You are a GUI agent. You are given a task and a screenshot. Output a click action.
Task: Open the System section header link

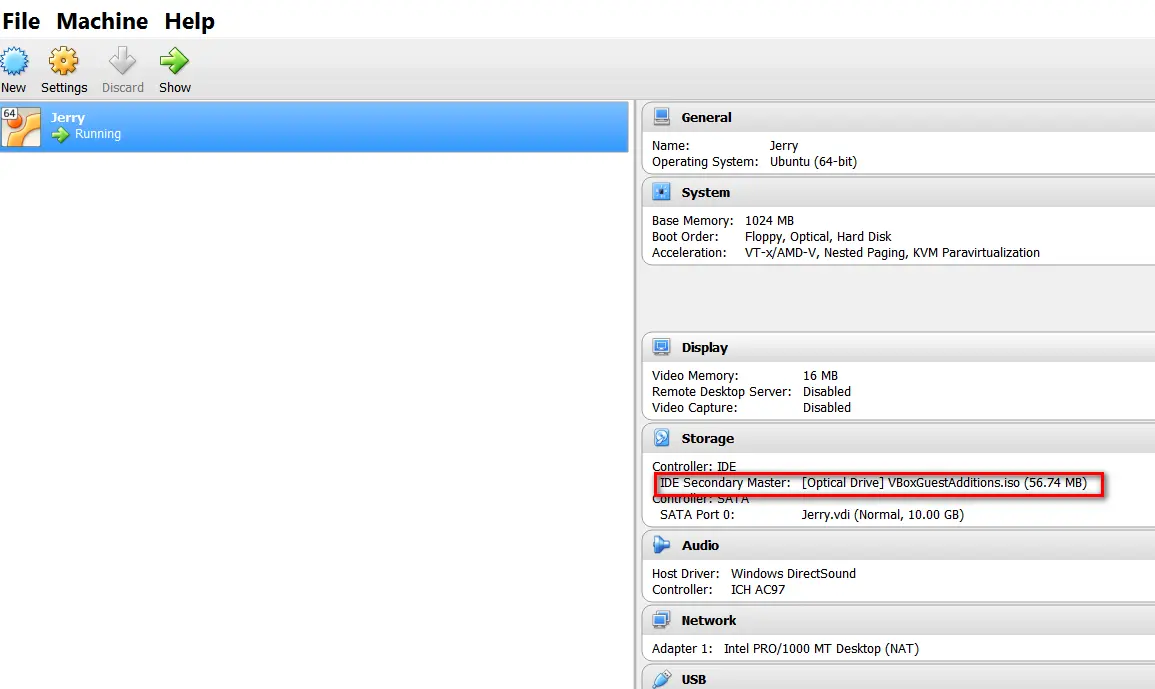[x=706, y=192]
